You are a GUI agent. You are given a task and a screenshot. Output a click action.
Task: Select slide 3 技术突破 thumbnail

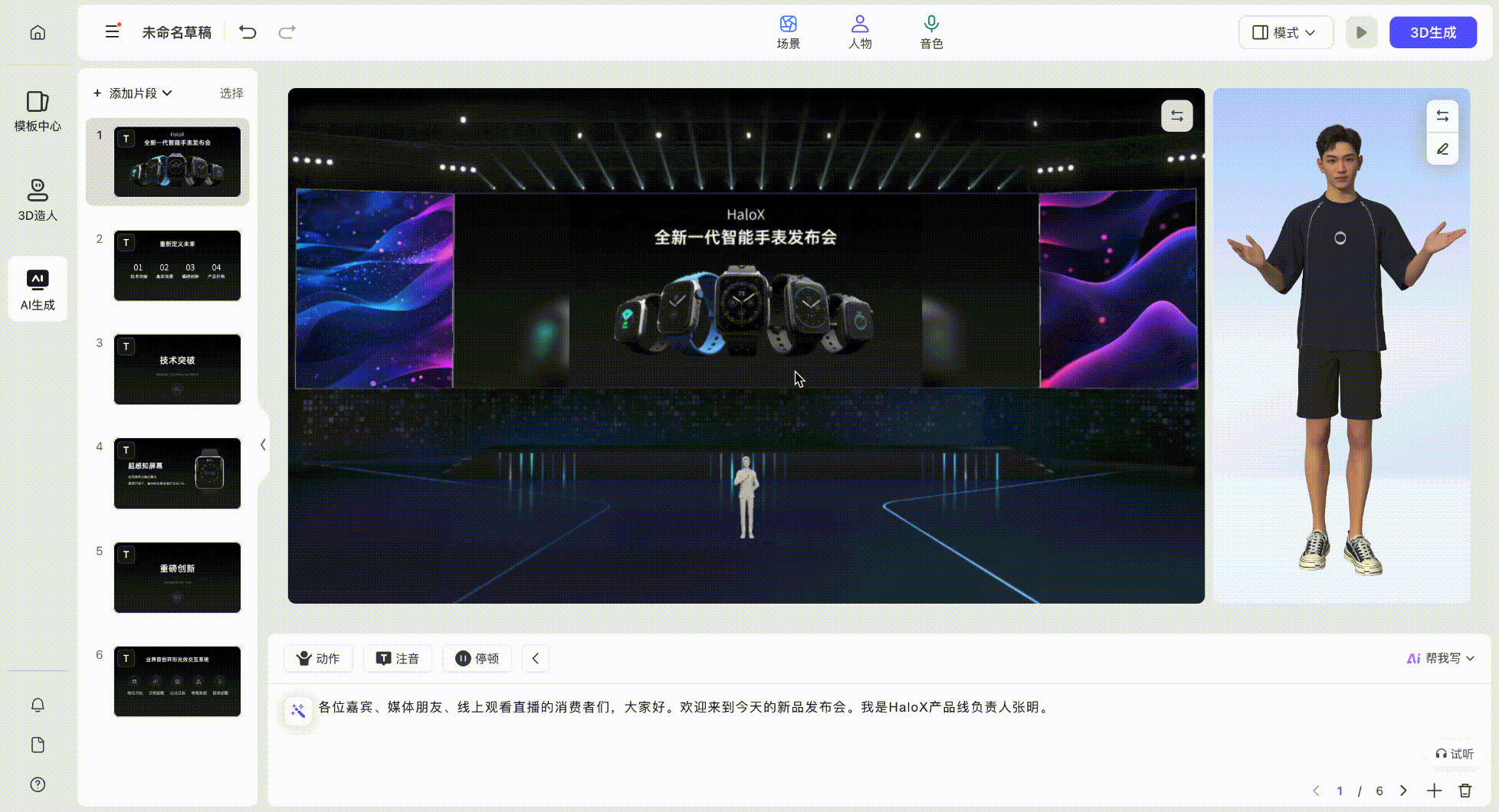(177, 369)
